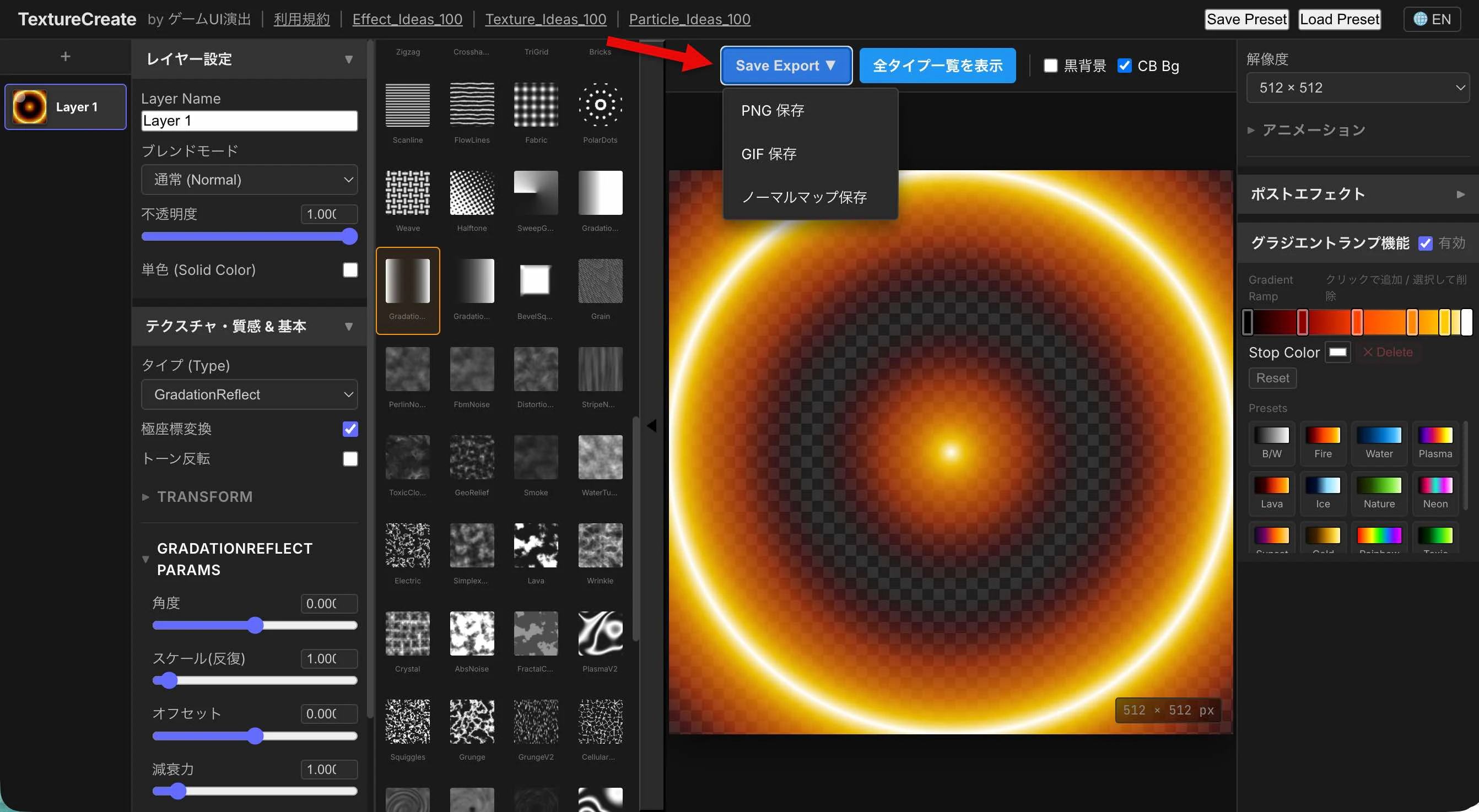Select the AbsNoise texture icon
Viewport: 1479px width, 812px height.
coord(472,634)
